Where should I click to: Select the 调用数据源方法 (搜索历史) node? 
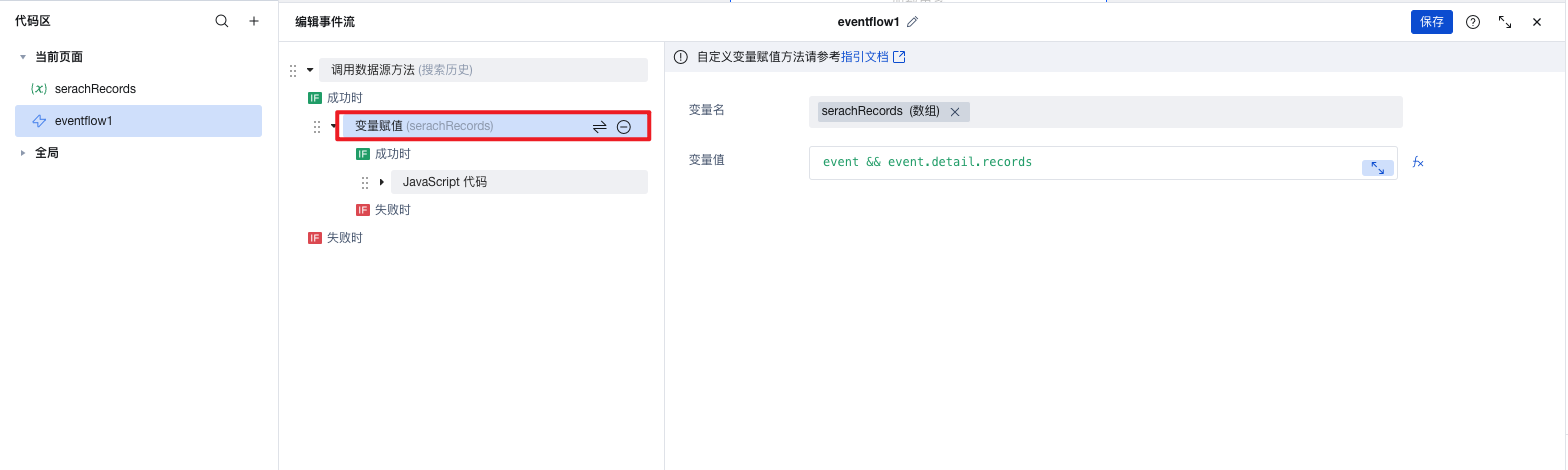point(483,70)
